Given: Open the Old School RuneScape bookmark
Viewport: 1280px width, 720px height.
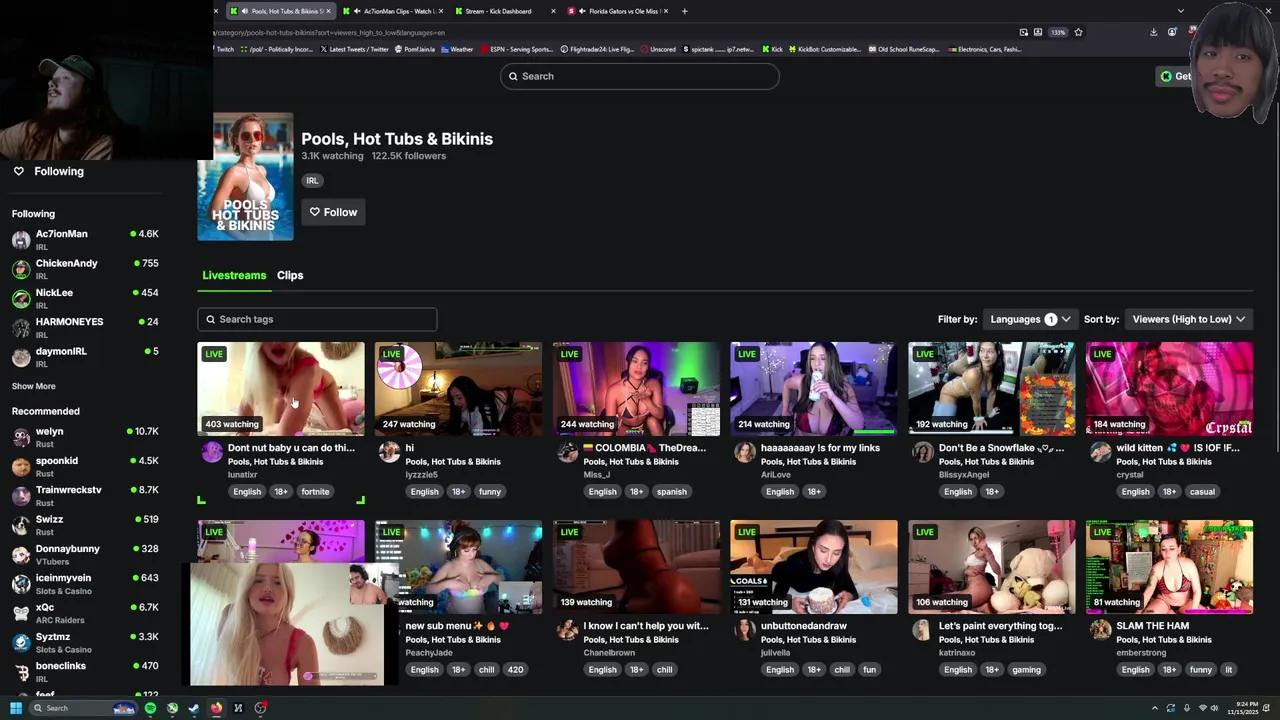Looking at the screenshot, I should pyautogui.click(x=904, y=49).
